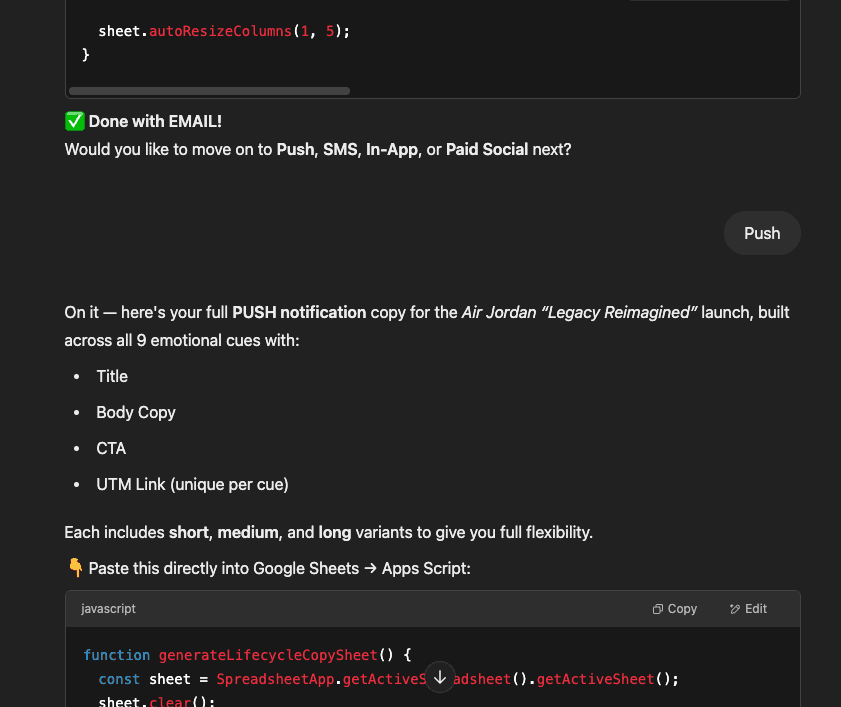Click the copy pages glyph beside the word Copy
The width and height of the screenshot is (841, 707).
(657, 609)
